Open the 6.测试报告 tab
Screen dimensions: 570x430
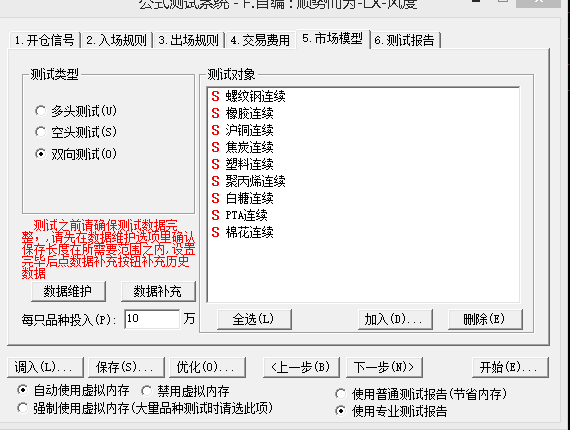pyautogui.click(x=405, y=40)
